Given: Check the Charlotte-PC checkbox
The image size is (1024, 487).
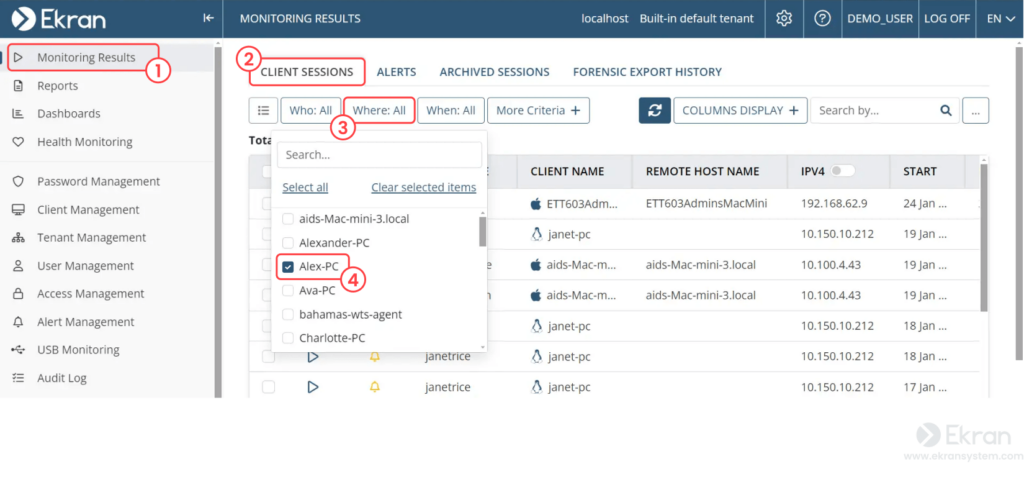Looking at the screenshot, I should [287, 338].
